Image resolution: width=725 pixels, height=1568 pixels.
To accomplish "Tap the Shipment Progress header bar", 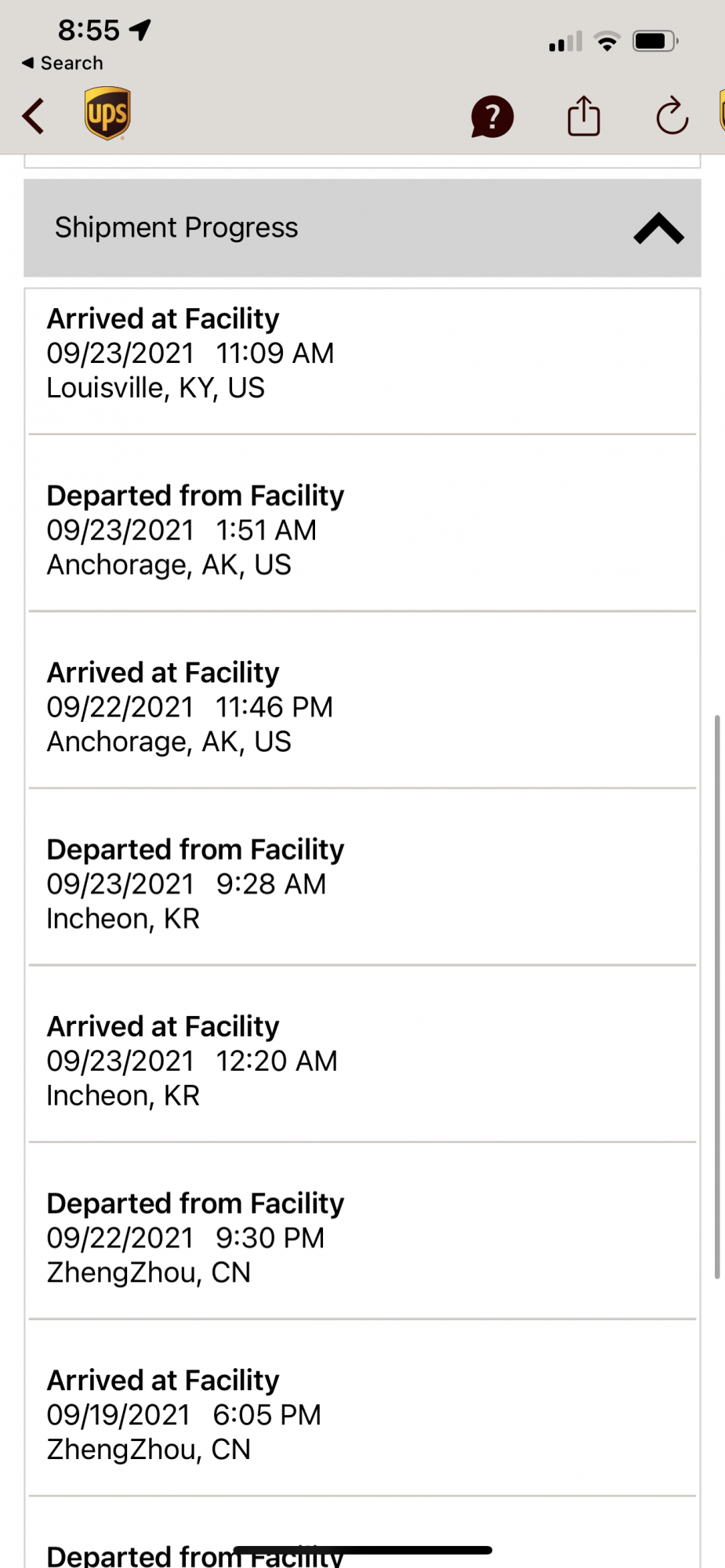I will (314, 228).
